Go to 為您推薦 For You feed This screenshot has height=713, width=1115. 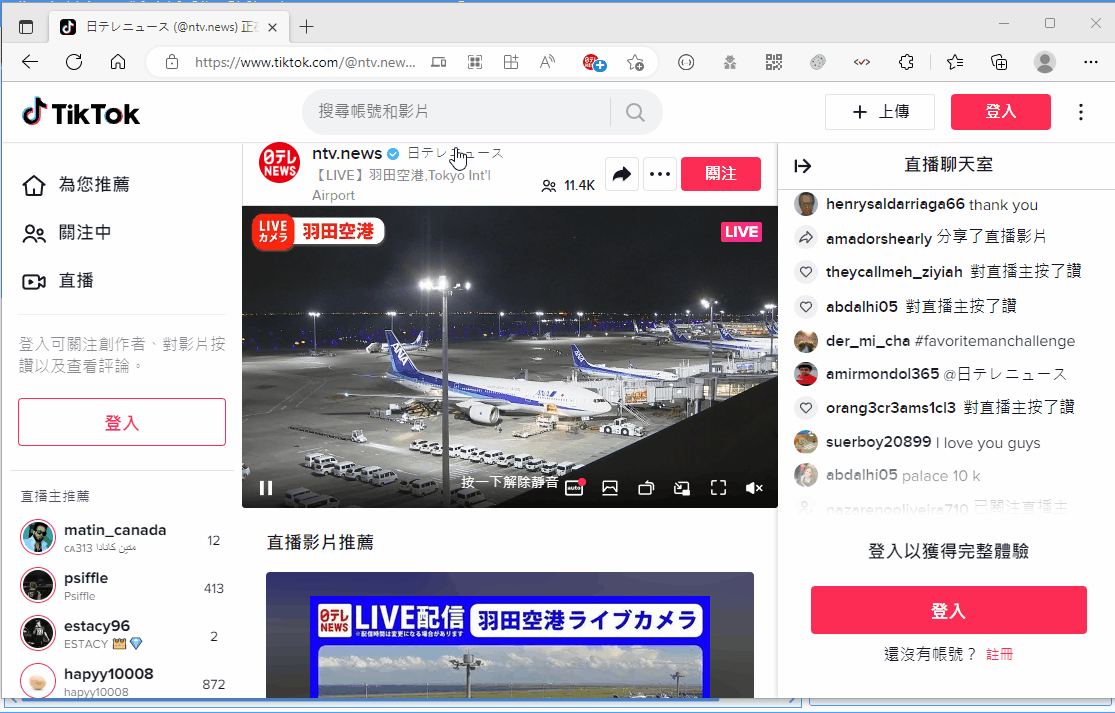pos(76,185)
